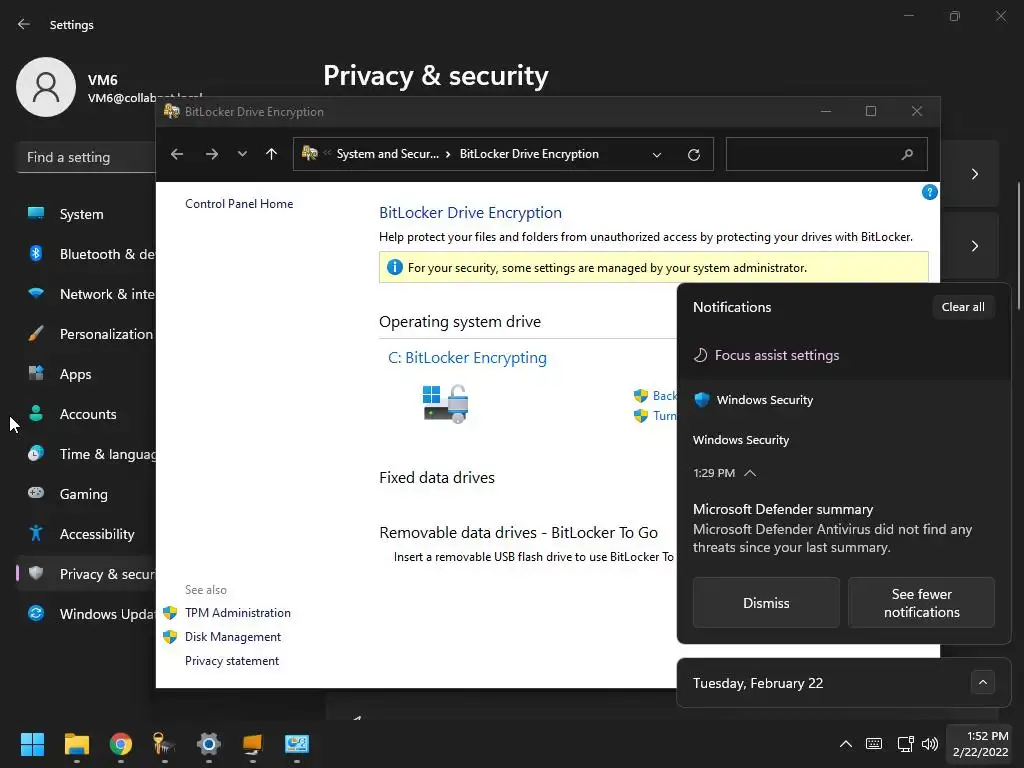Click the C: drive lock icon
Viewport: 1024px width, 768px height.
point(446,404)
